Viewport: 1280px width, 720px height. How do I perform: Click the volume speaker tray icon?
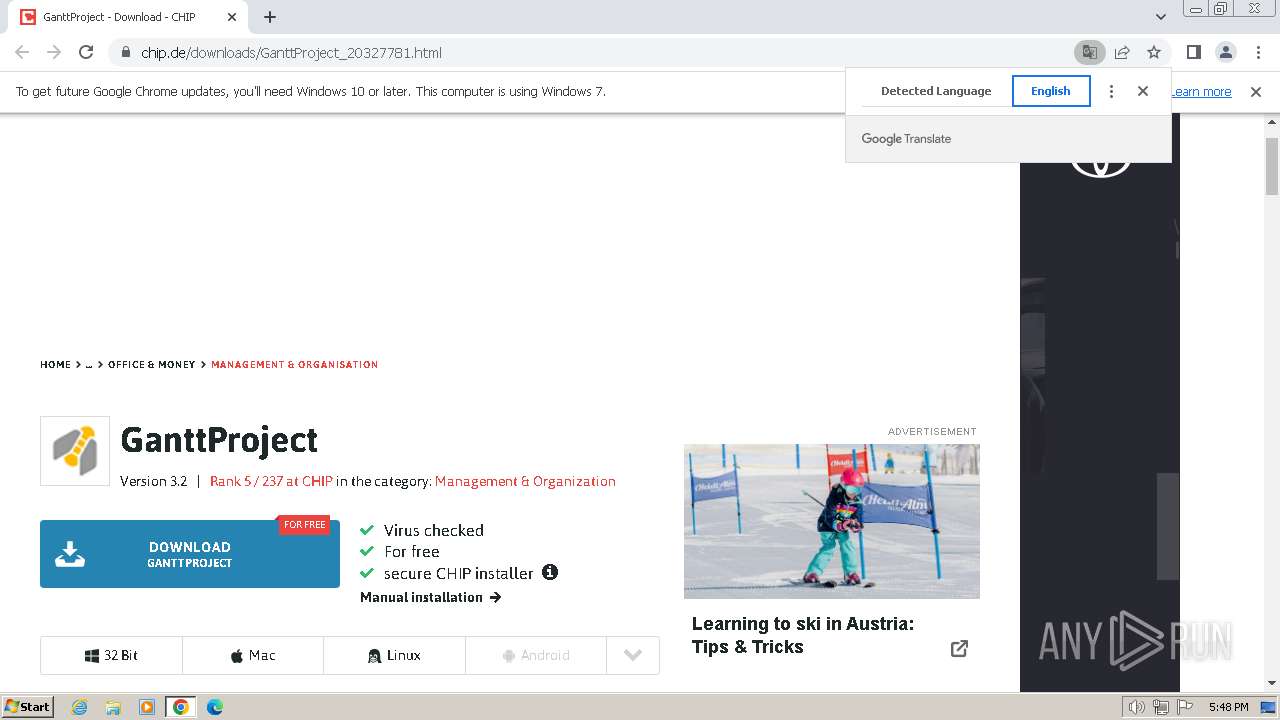point(1137,707)
